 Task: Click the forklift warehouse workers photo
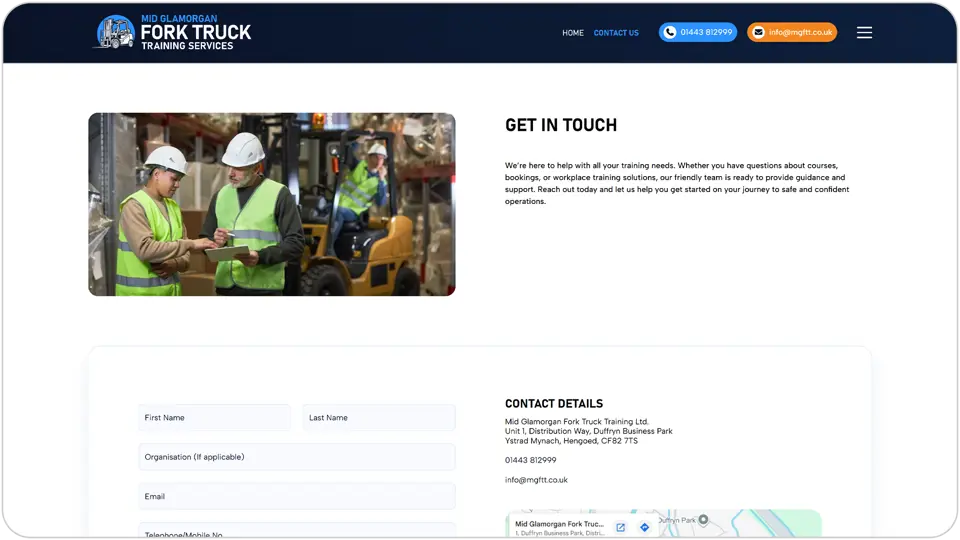272,204
